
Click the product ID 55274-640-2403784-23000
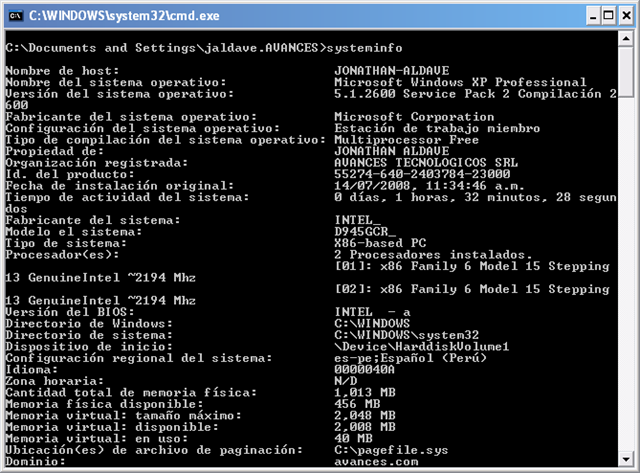pos(422,174)
